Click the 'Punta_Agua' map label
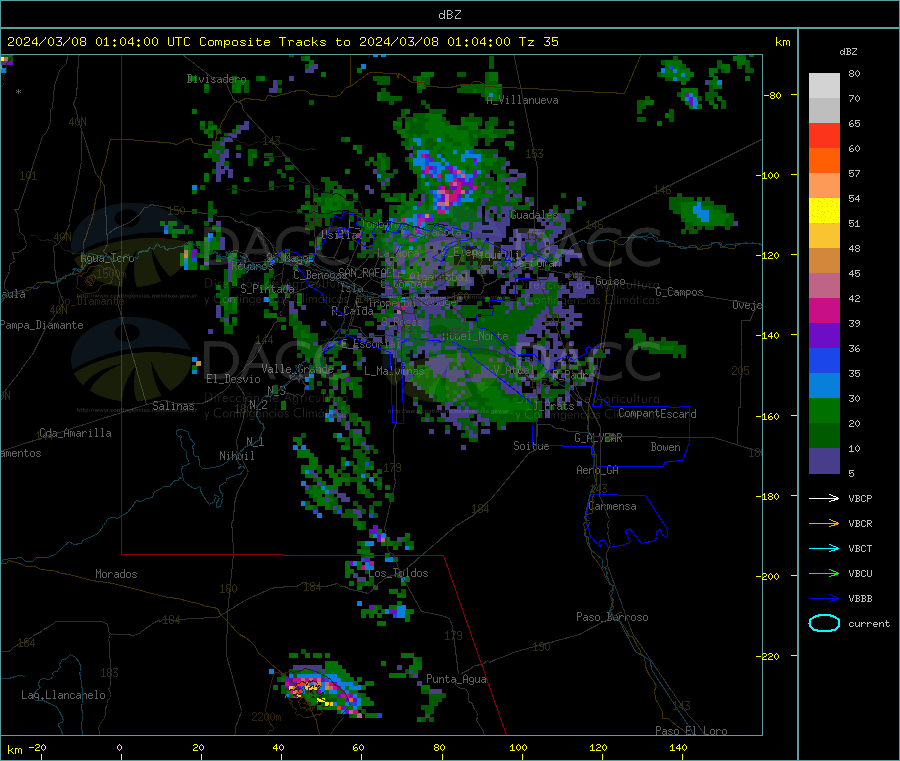The width and height of the screenshot is (900, 761). point(456,679)
